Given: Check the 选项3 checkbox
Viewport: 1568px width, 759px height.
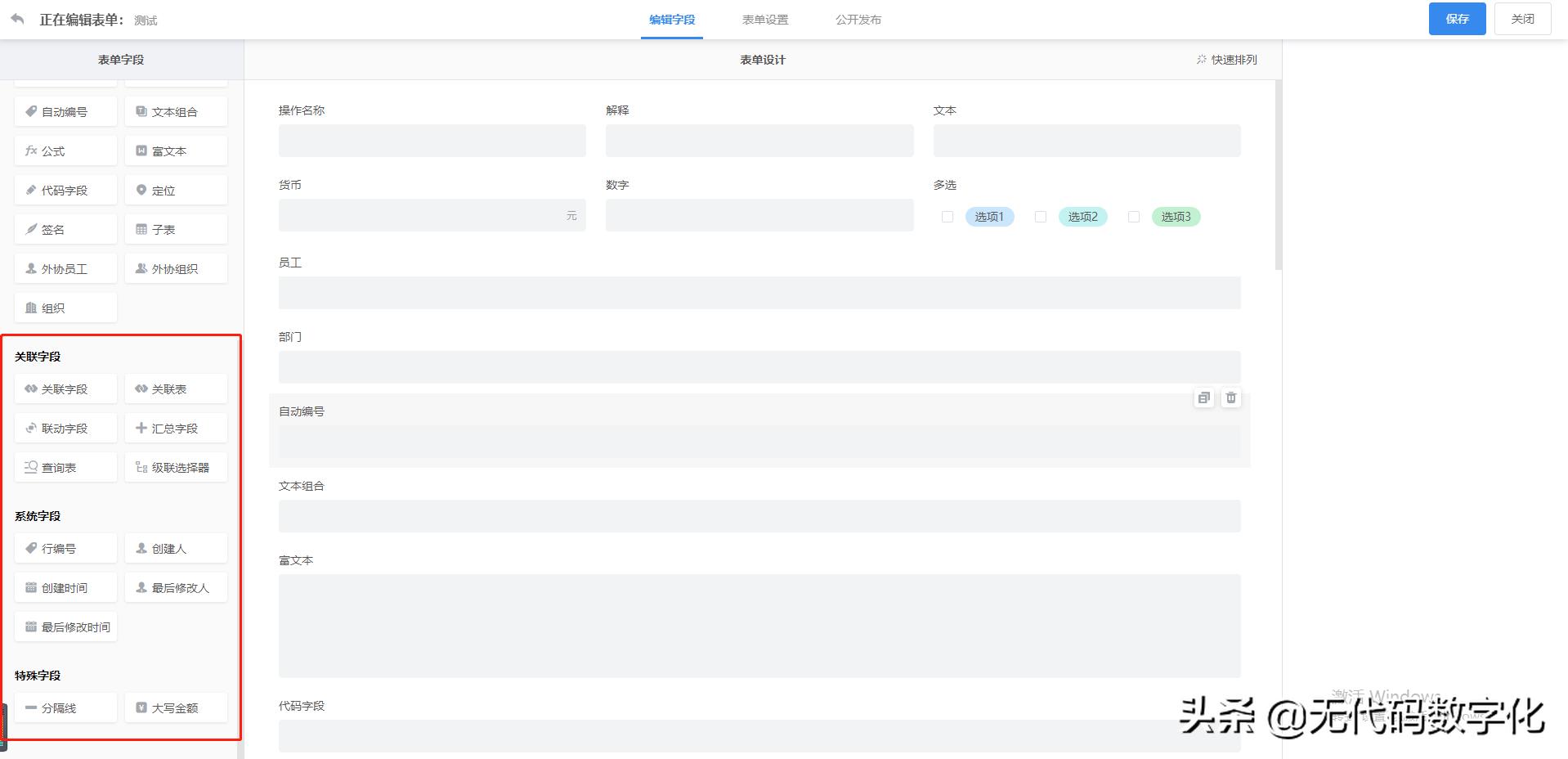Looking at the screenshot, I should pyautogui.click(x=1134, y=217).
